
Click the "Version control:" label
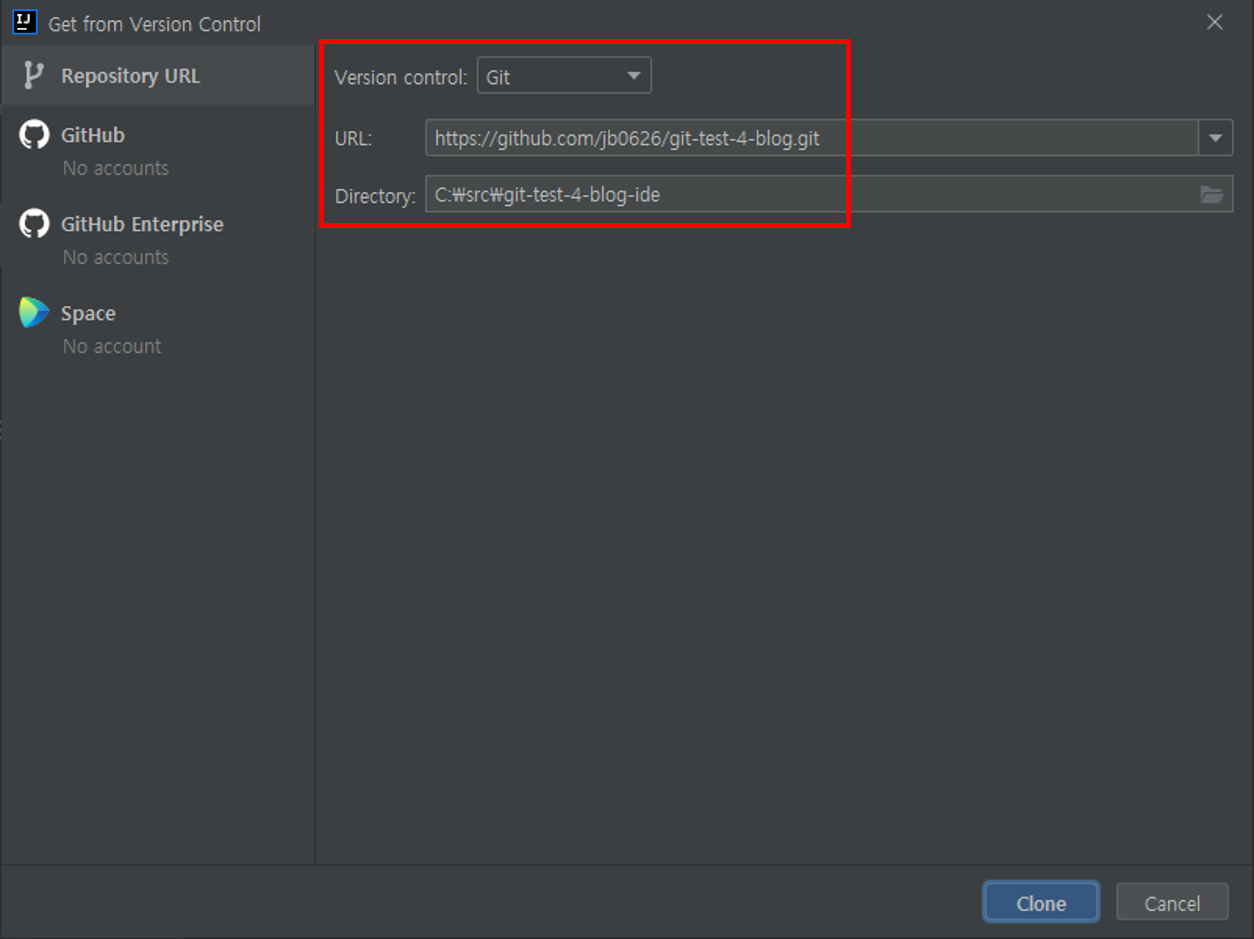pos(400,77)
